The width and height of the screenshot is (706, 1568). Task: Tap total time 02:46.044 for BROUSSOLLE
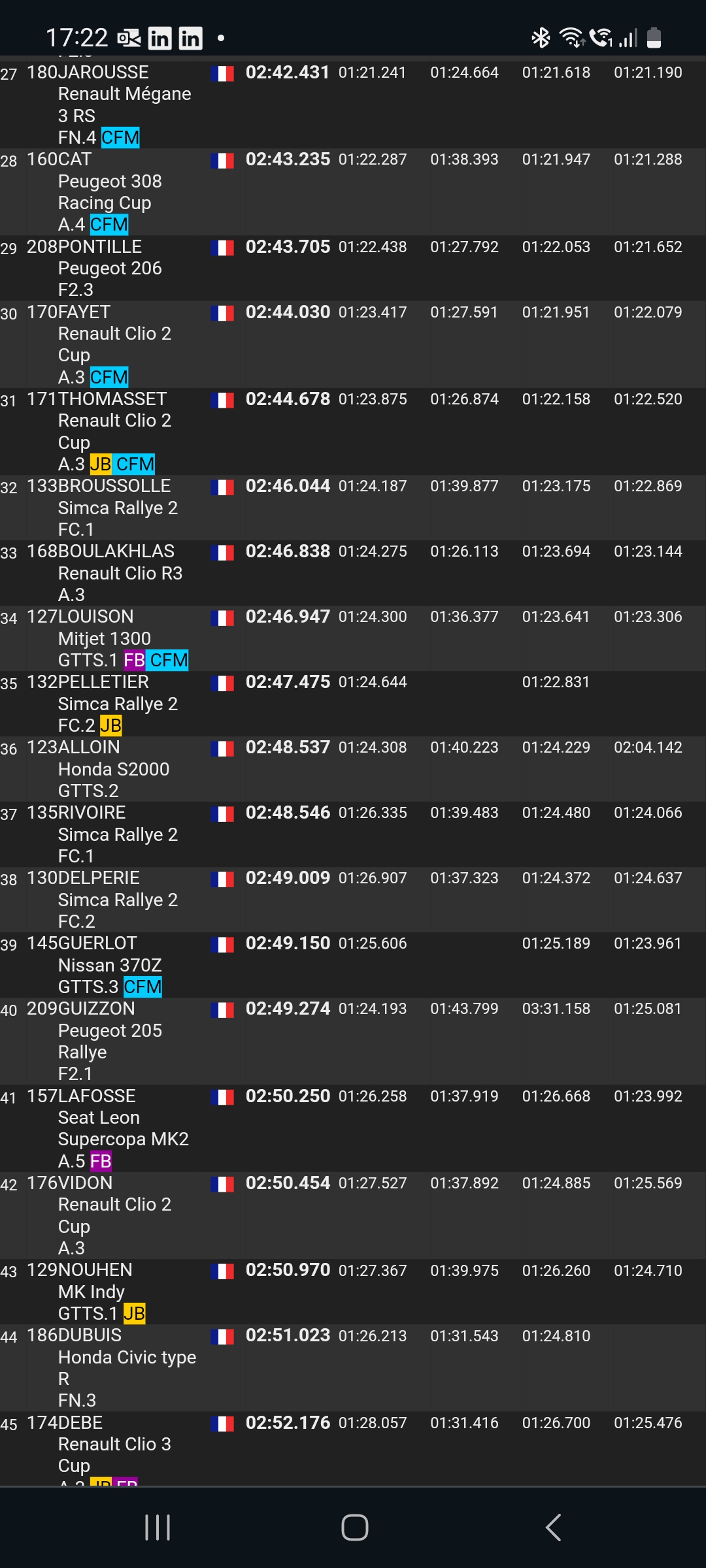click(x=288, y=486)
